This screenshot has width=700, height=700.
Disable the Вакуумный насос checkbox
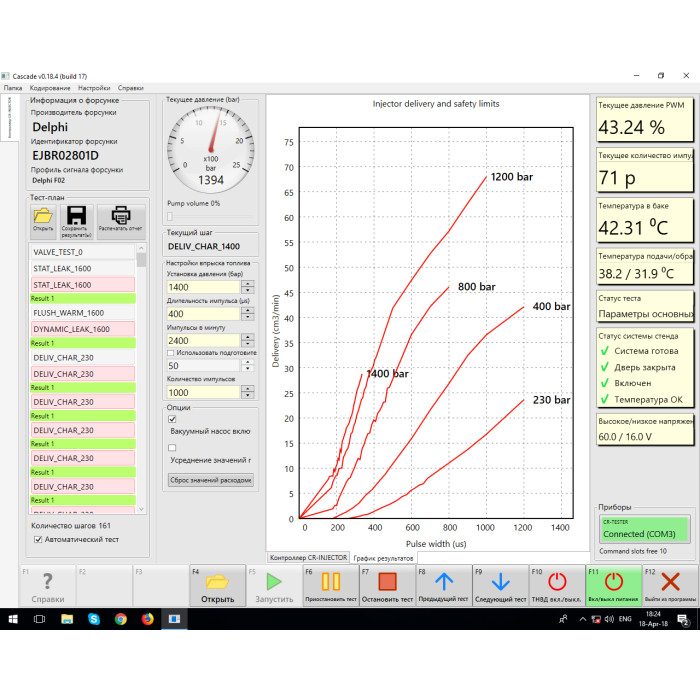coord(173,420)
